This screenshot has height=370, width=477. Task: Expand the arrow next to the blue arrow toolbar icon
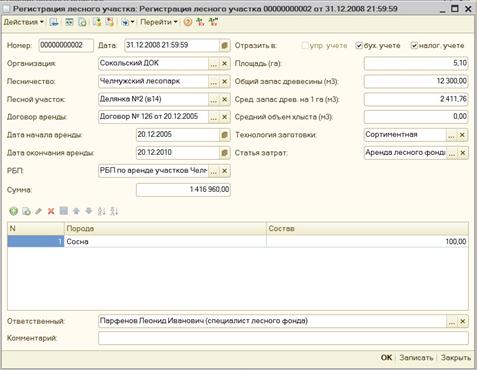pyautogui.click(x=132, y=22)
